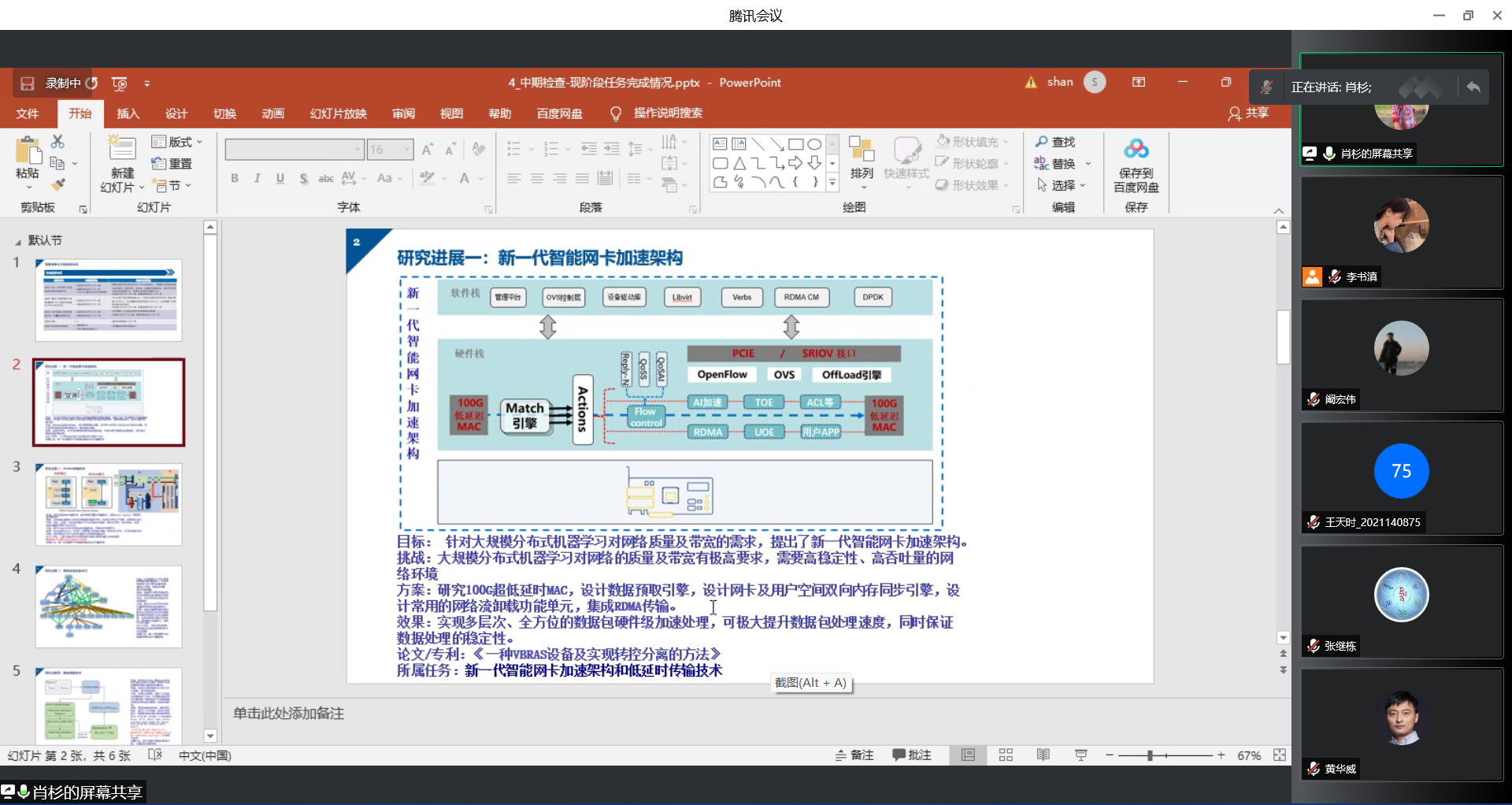Image resolution: width=1512 pixels, height=805 pixels.
Task: Click the Align Left paragraph icon
Action: pyautogui.click(x=514, y=179)
